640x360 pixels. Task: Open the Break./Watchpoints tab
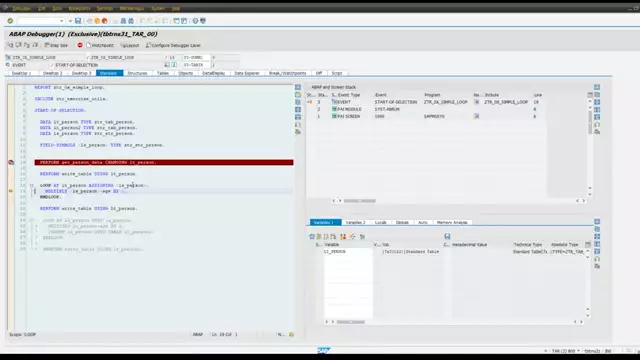(288, 73)
